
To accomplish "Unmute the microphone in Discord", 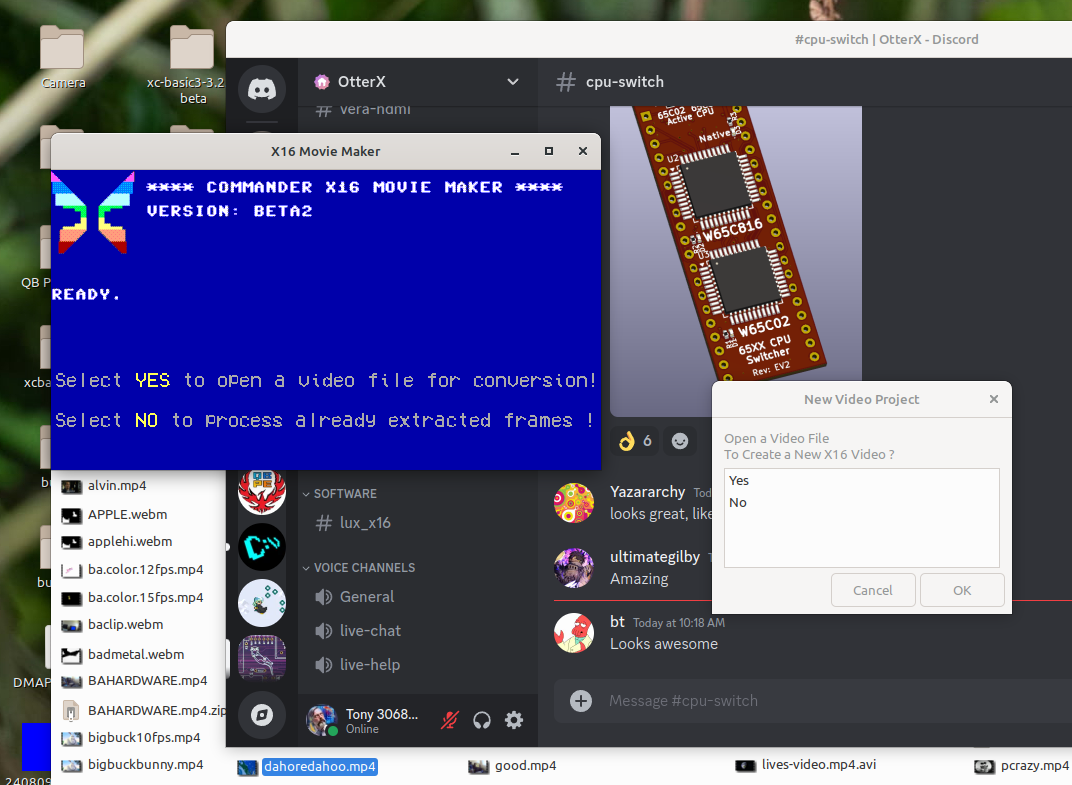I will click(x=449, y=720).
